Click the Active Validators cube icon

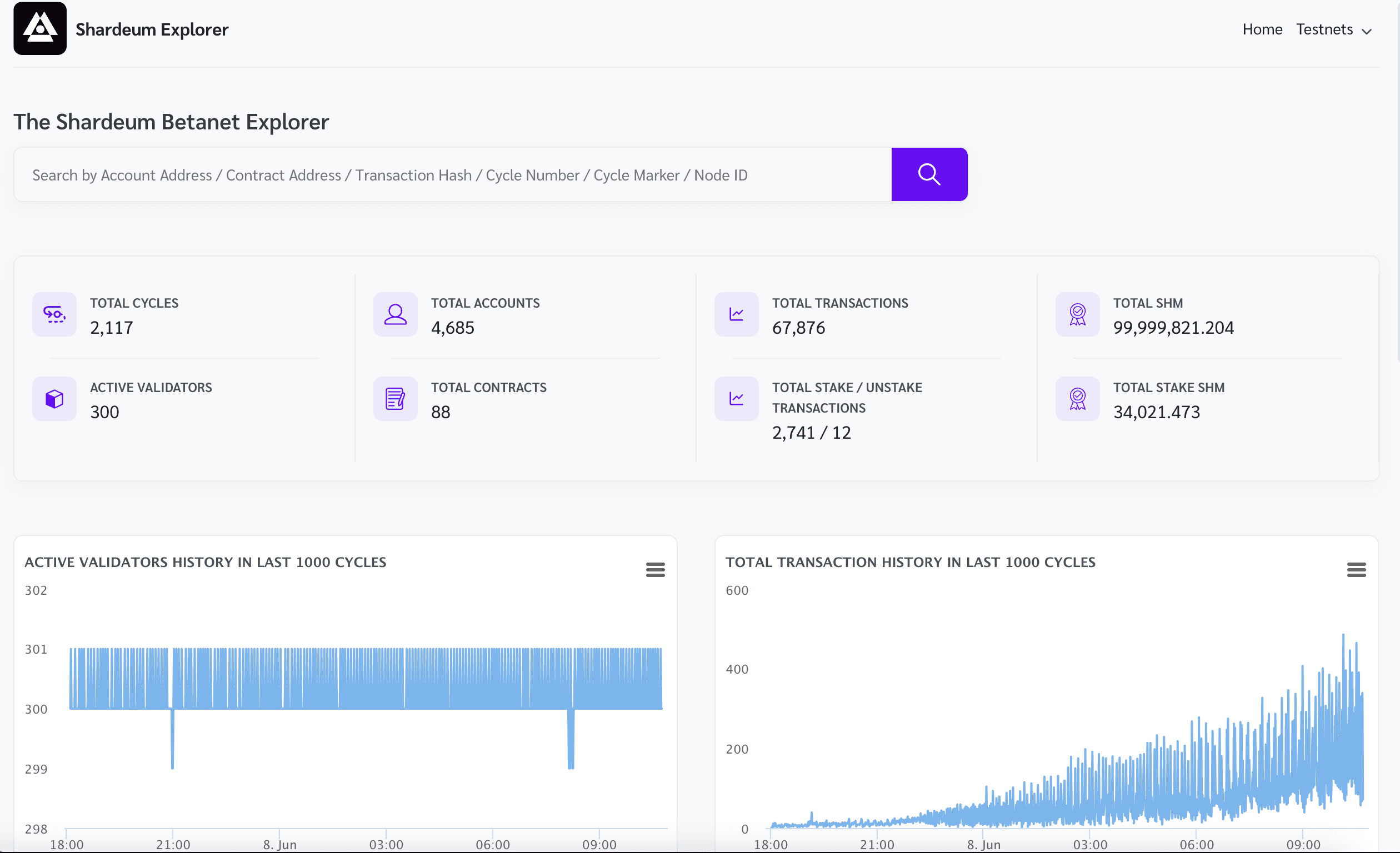click(x=54, y=399)
